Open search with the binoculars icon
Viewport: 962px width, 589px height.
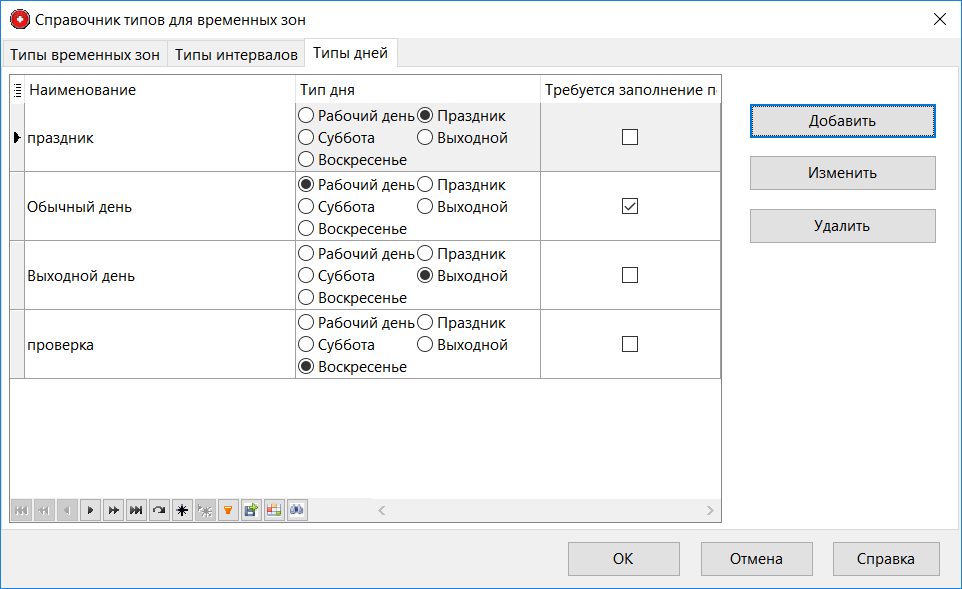pos(297,511)
